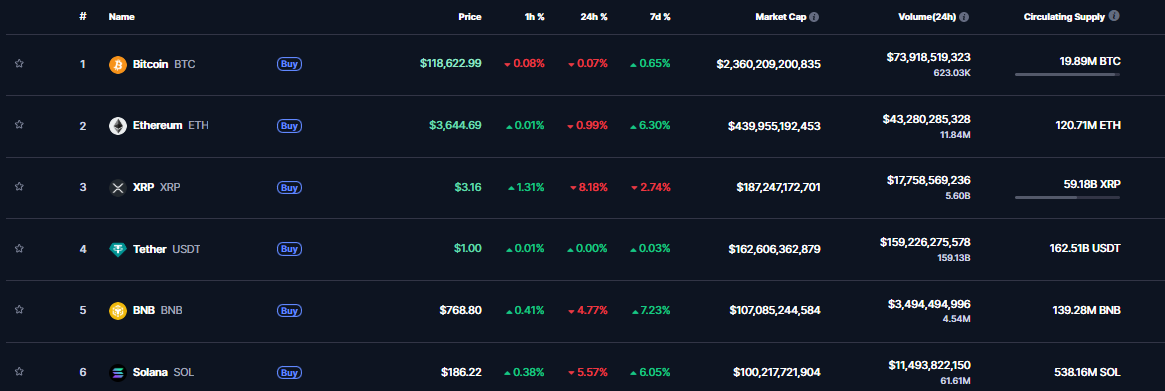Sort the table by Price column header
The image size is (1165, 391).
tap(470, 16)
